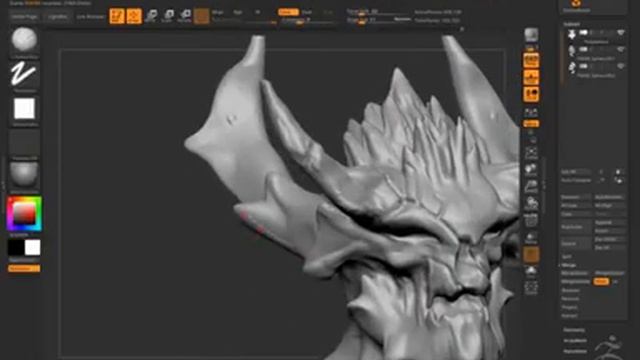Viewport: 640px width, 360px height.
Task: Open the stroke type selector
Action: 24,75
